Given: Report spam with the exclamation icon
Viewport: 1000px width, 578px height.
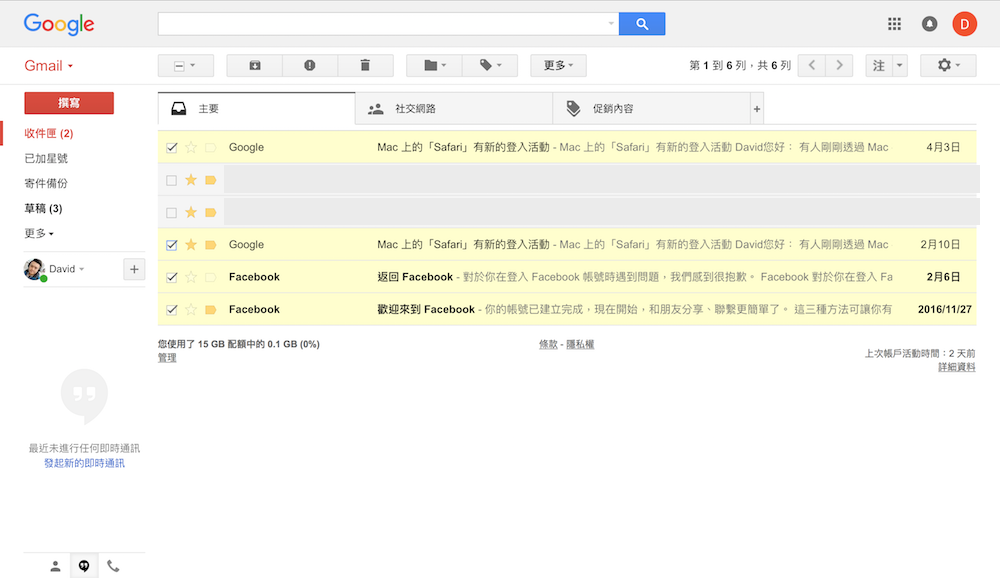Looking at the screenshot, I should tap(310, 66).
